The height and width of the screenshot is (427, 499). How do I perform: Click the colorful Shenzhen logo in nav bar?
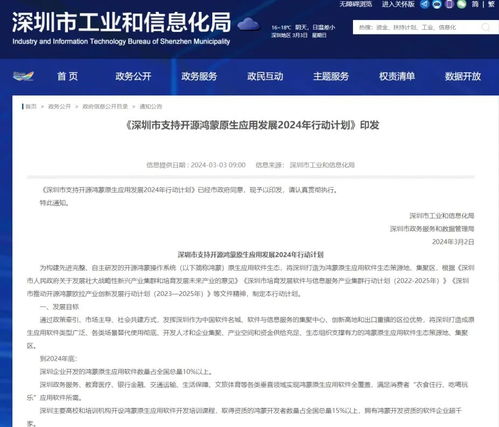pos(23,76)
